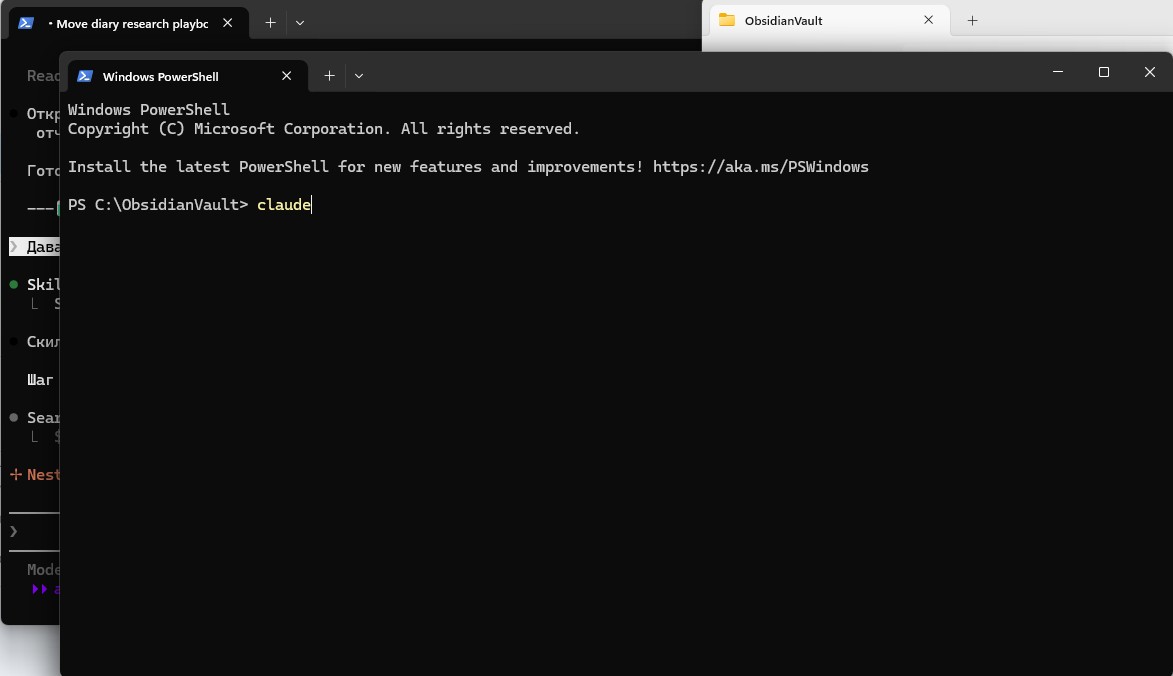The height and width of the screenshot is (676, 1173).
Task: Click the folder icon on the ObsidianVault tab
Action: (x=727, y=20)
